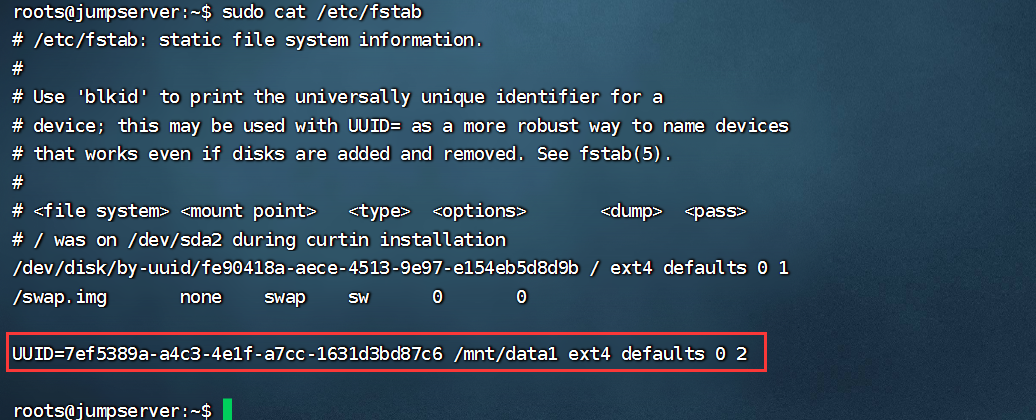
Task: Click the '<dump>' column header
Action: click(x=631, y=211)
